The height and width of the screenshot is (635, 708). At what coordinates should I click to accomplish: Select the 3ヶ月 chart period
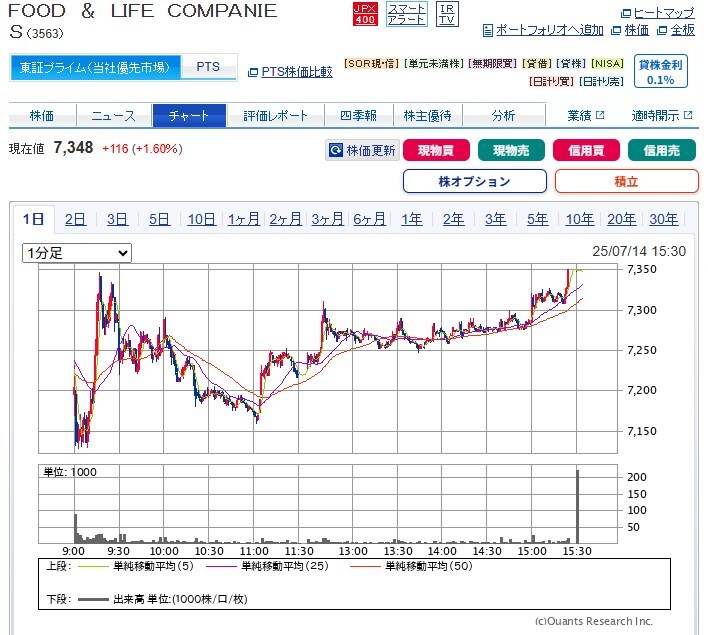click(327, 219)
